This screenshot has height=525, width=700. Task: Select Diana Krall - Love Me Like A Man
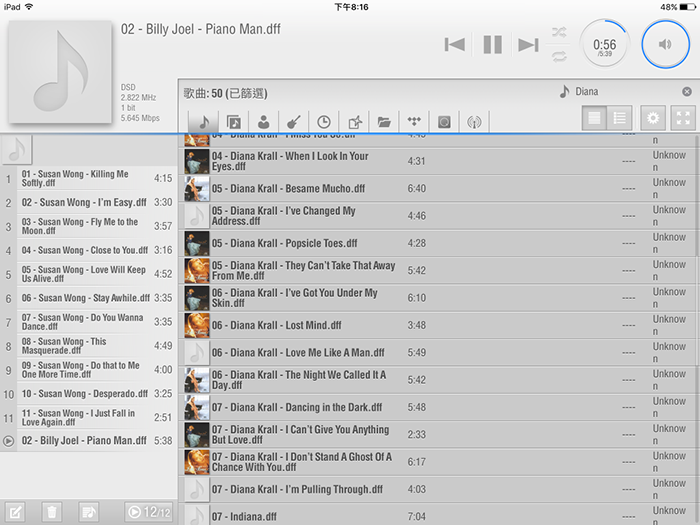[x=438, y=353]
